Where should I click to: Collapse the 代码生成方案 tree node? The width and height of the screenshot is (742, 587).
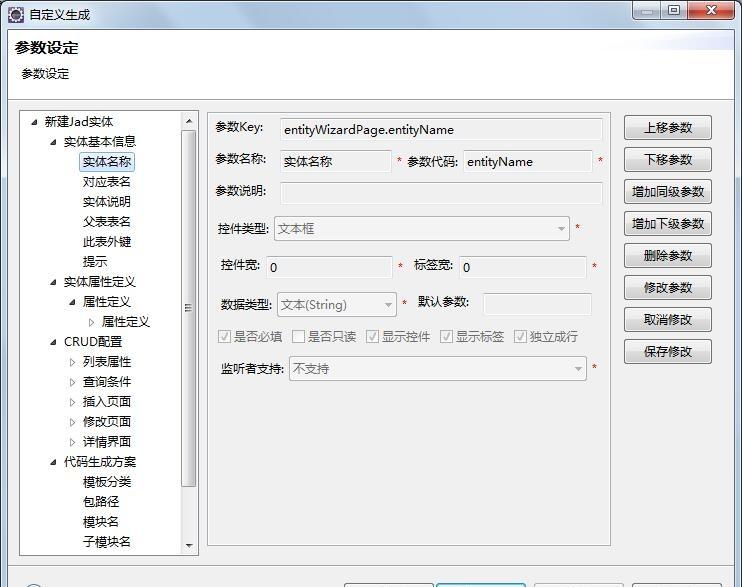click(x=53, y=462)
